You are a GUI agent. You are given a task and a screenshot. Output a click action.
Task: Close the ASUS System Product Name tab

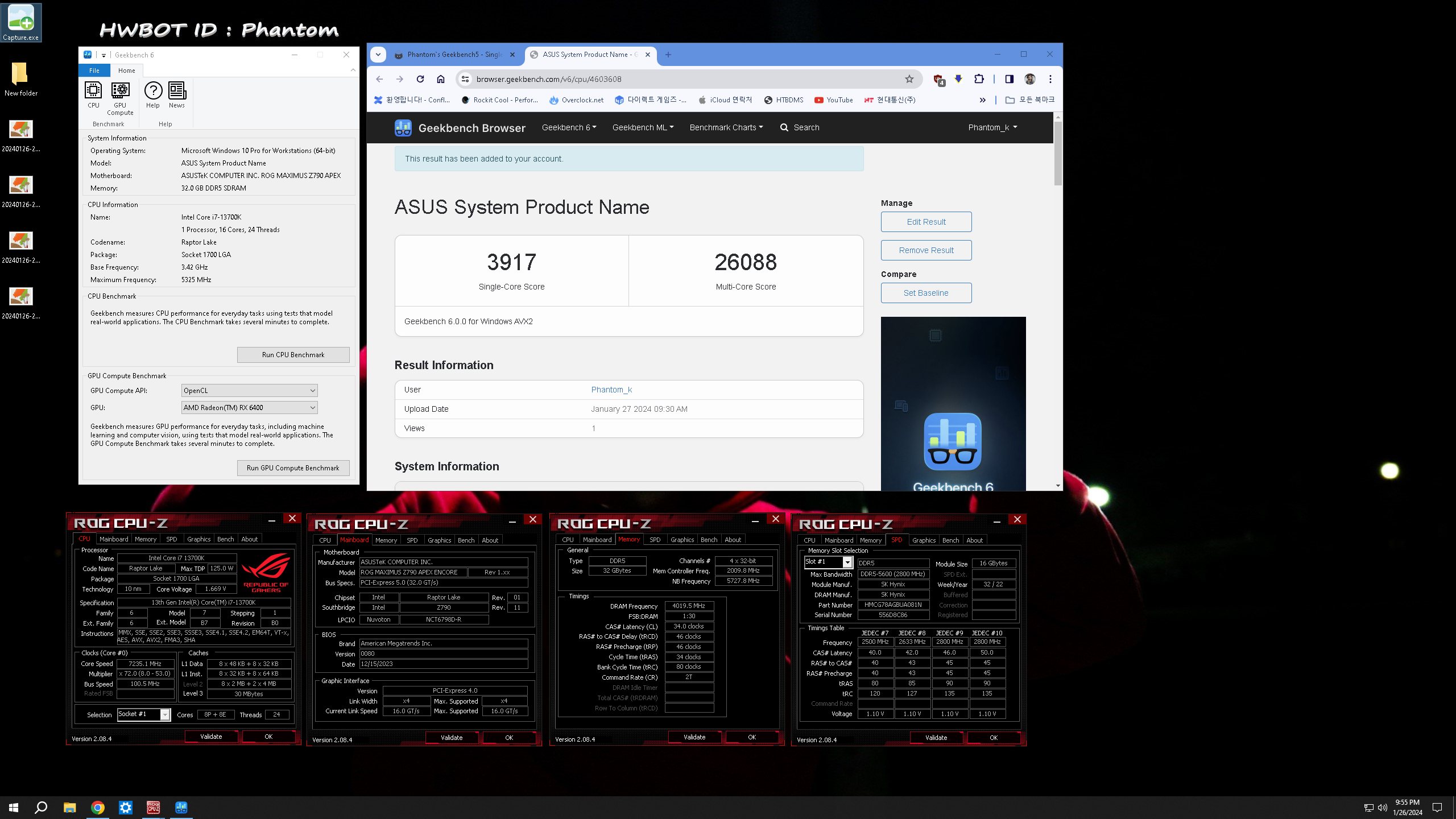648,55
